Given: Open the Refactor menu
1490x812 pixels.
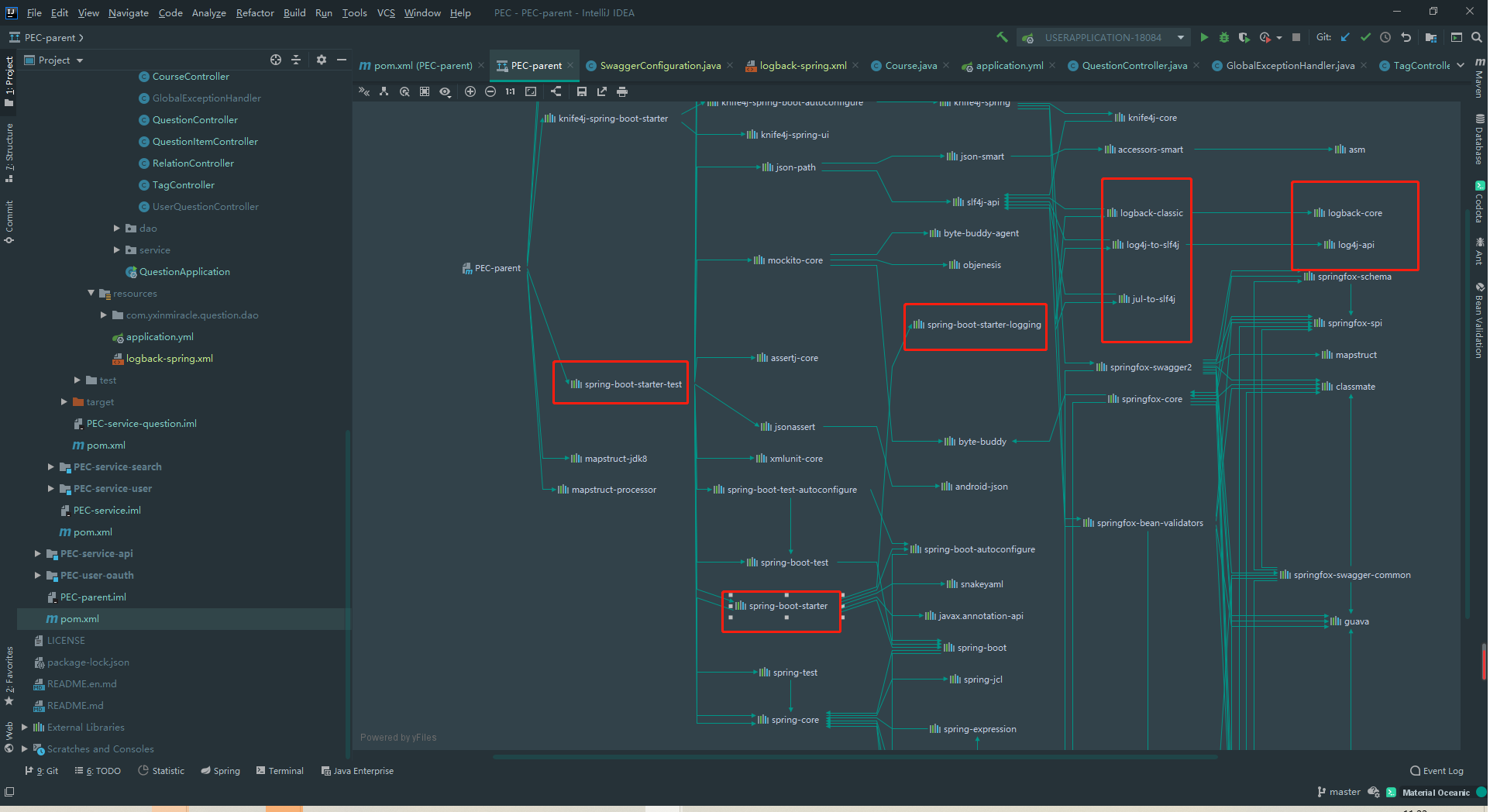Looking at the screenshot, I should [255, 12].
